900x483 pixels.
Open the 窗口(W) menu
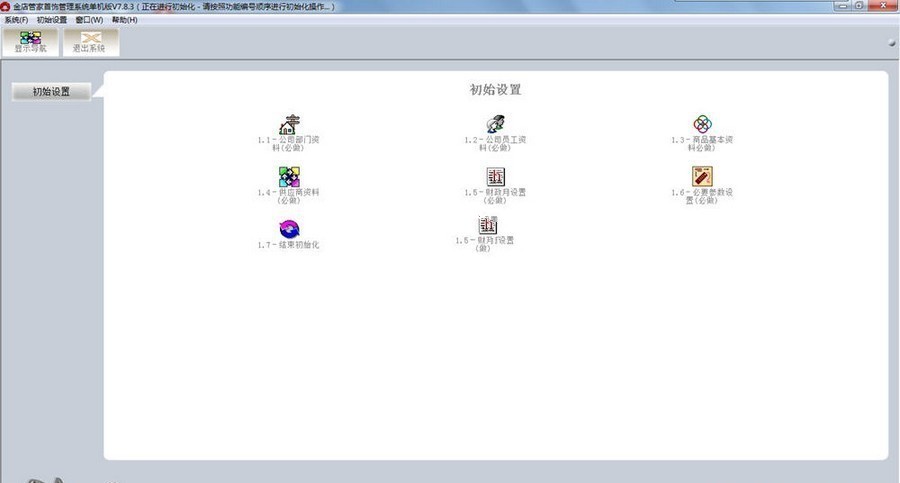pos(89,20)
